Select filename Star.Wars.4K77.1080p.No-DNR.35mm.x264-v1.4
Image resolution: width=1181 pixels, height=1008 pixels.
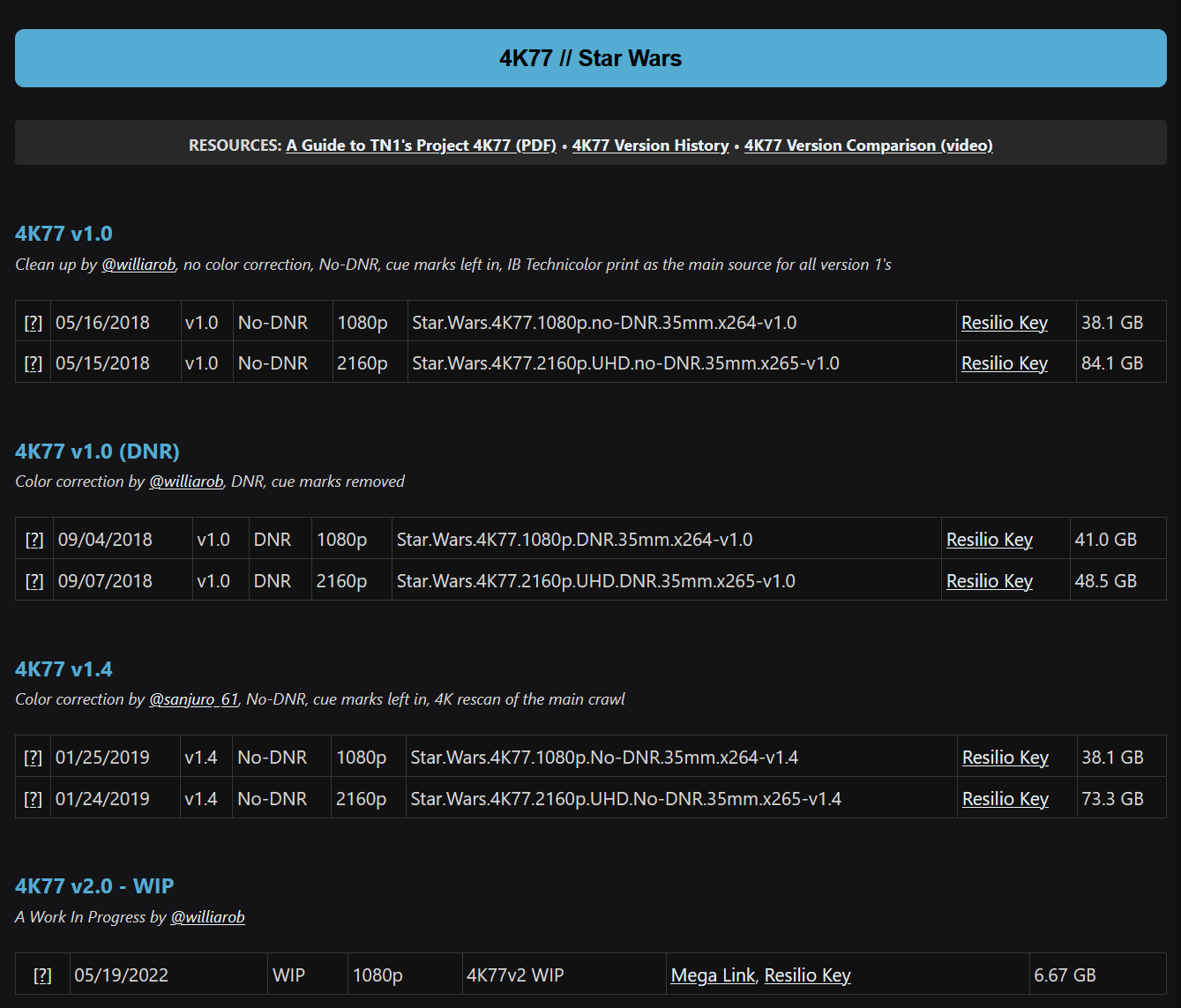(x=604, y=758)
